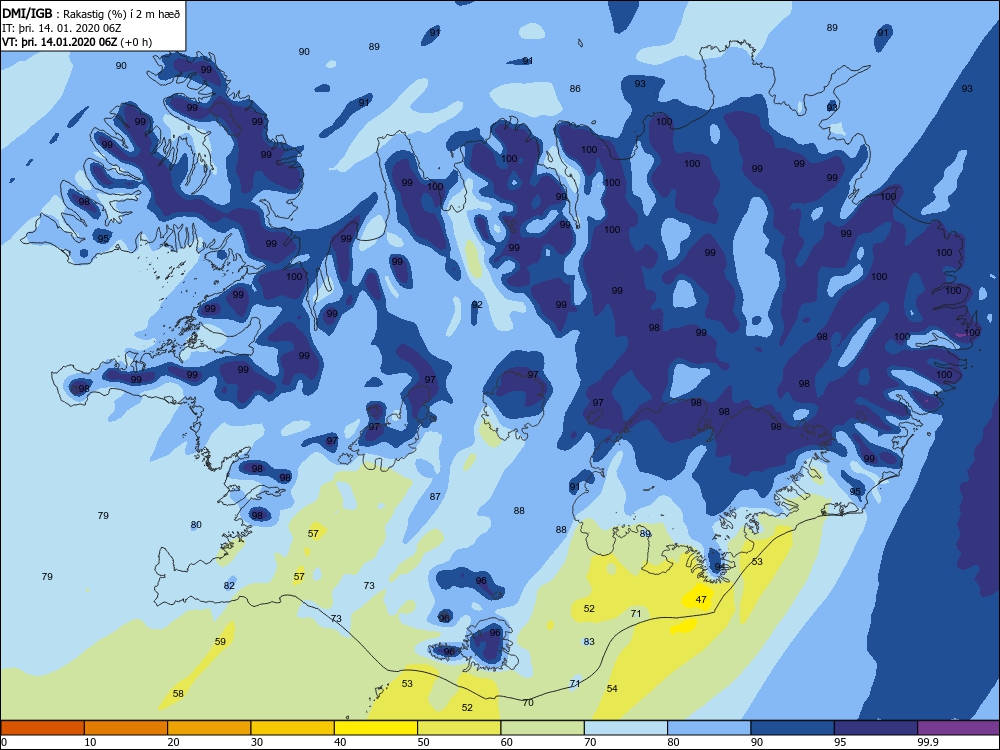Click the '47' humidity value on the map
Viewport: 1000px width, 750px height.
(x=701, y=599)
